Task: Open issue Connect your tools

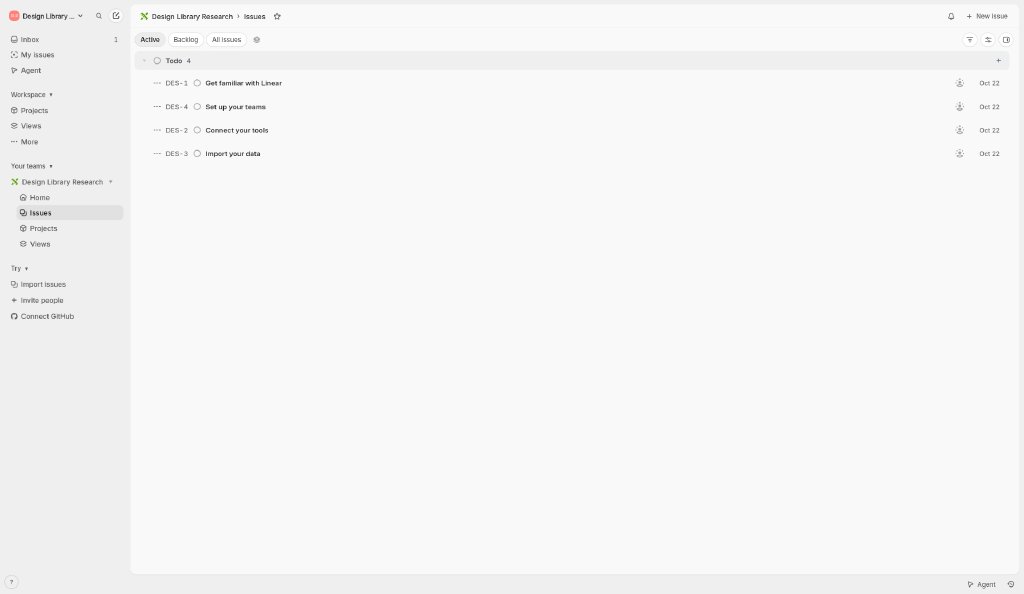Action: tap(237, 131)
